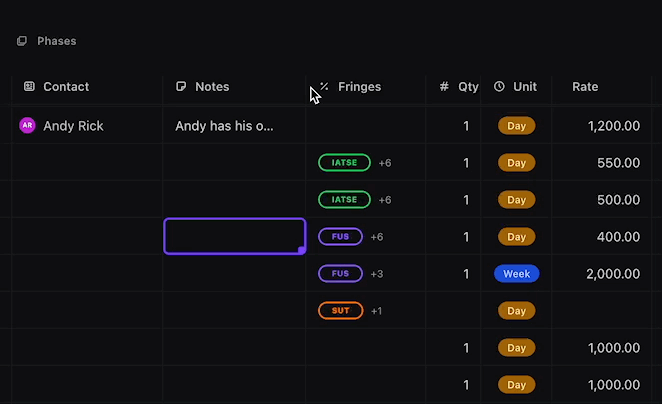
Task: Select Qty cell in 1,200.00 row
Action: 453,126
